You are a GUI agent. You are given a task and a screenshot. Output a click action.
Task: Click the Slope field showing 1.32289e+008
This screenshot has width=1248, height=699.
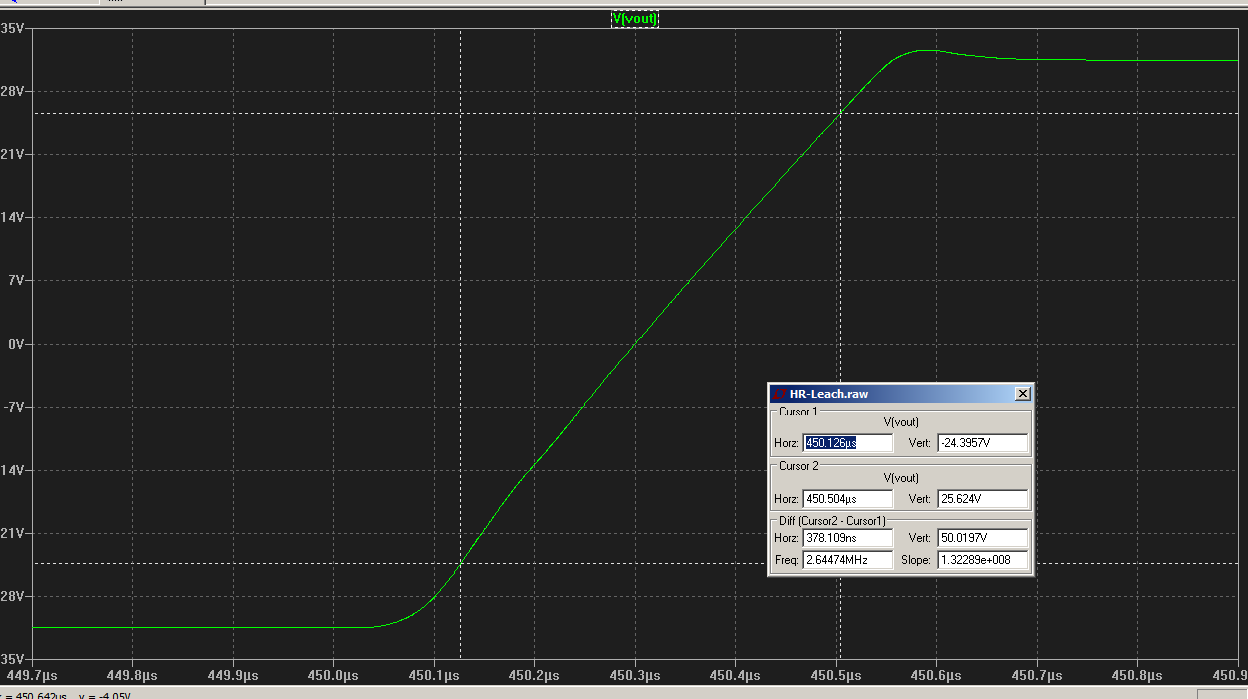982,560
